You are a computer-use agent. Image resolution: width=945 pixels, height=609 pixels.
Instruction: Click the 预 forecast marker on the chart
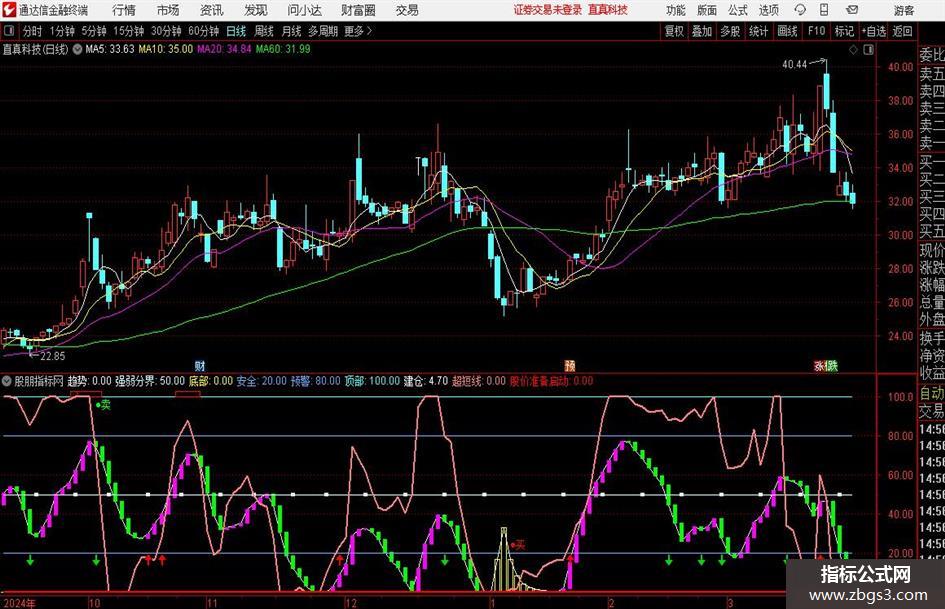tap(570, 365)
